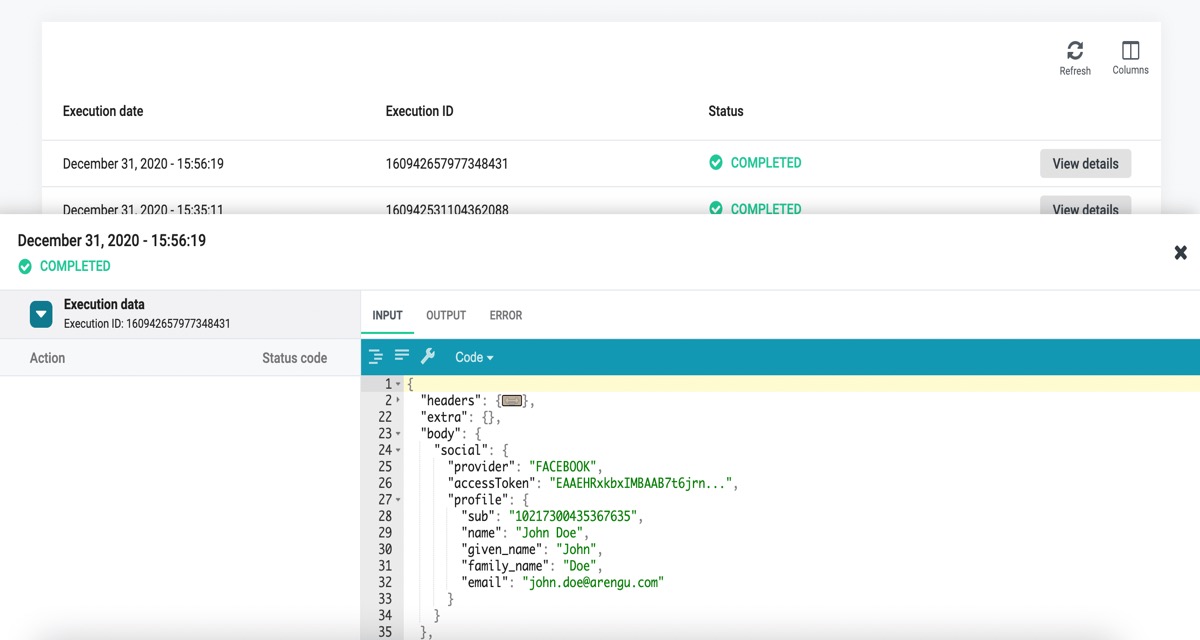The height and width of the screenshot is (640, 1200).
Task: Collapse the body object on line 23
Action: click(x=398, y=434)
